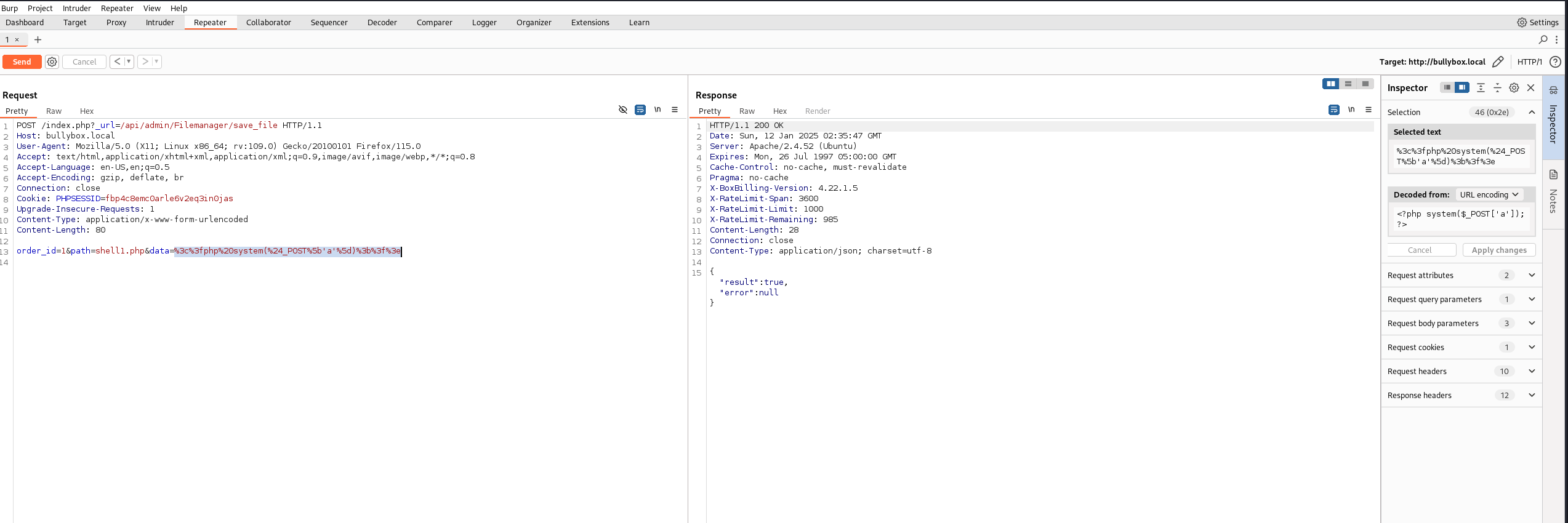Switch to top-bottom split layout
1568x523 pixels.
pos(1348,84)
